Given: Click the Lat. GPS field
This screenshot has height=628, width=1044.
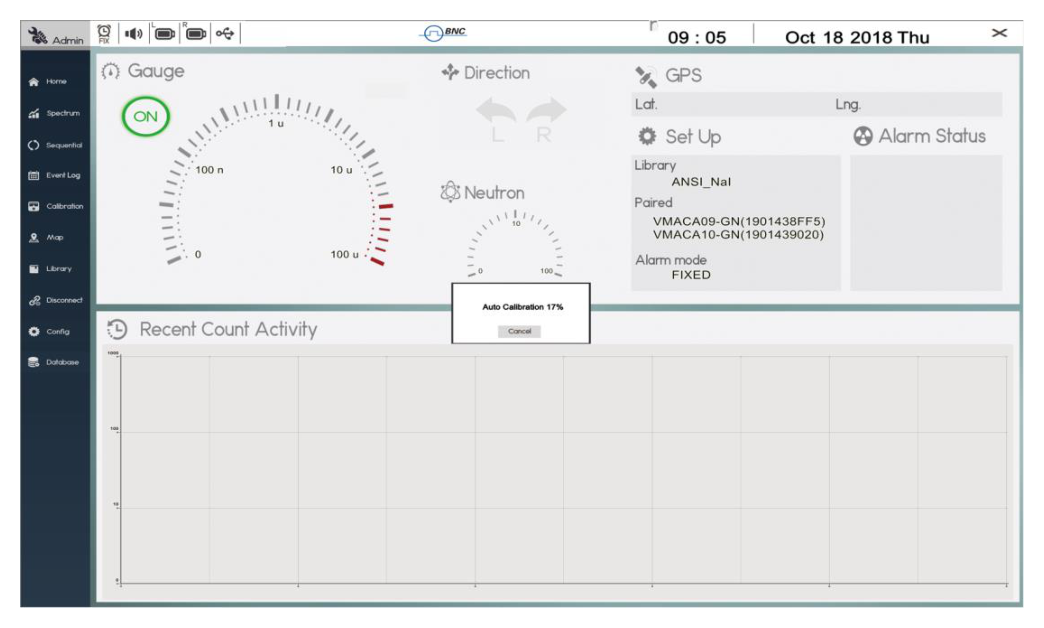Looking at the screenshot, I should pos(730,105).
